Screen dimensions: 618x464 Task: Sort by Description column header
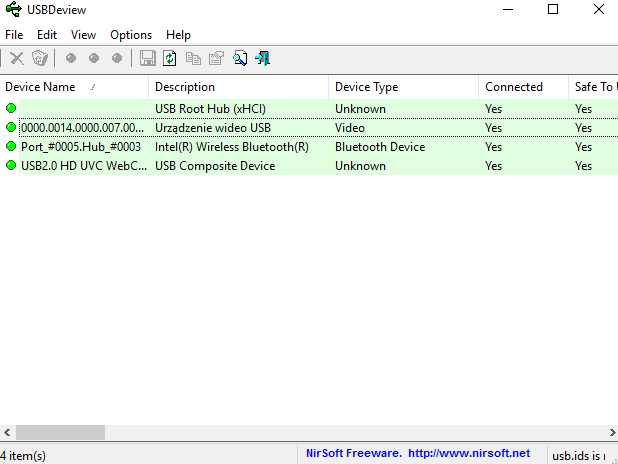(238, 87)
